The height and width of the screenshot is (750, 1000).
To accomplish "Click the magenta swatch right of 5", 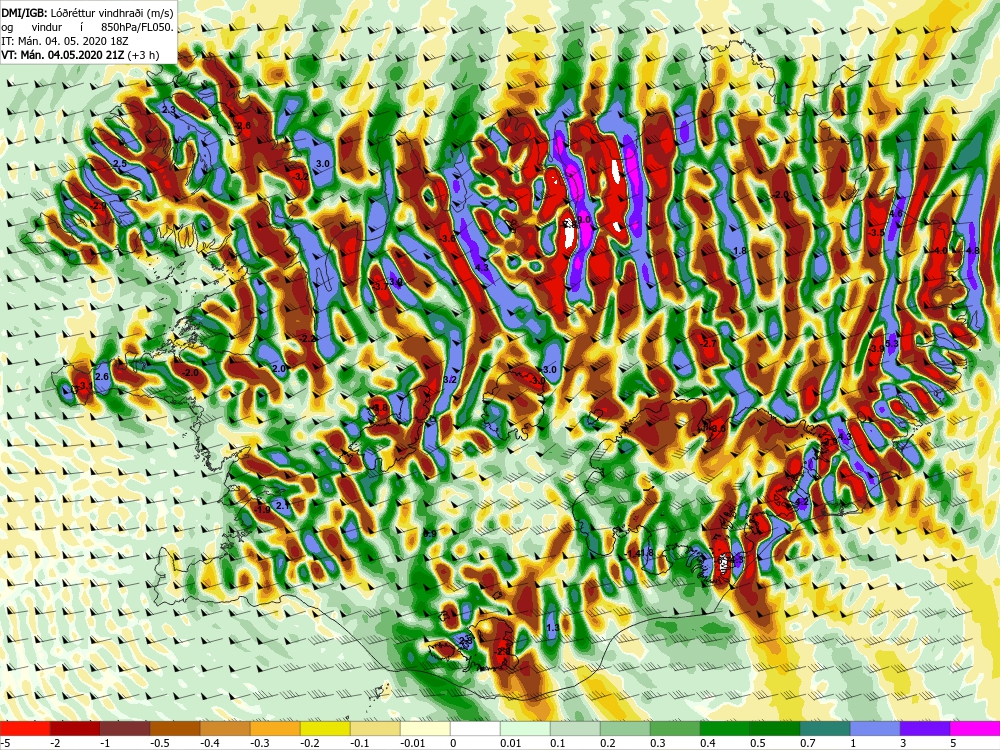I will pos(975,728).
